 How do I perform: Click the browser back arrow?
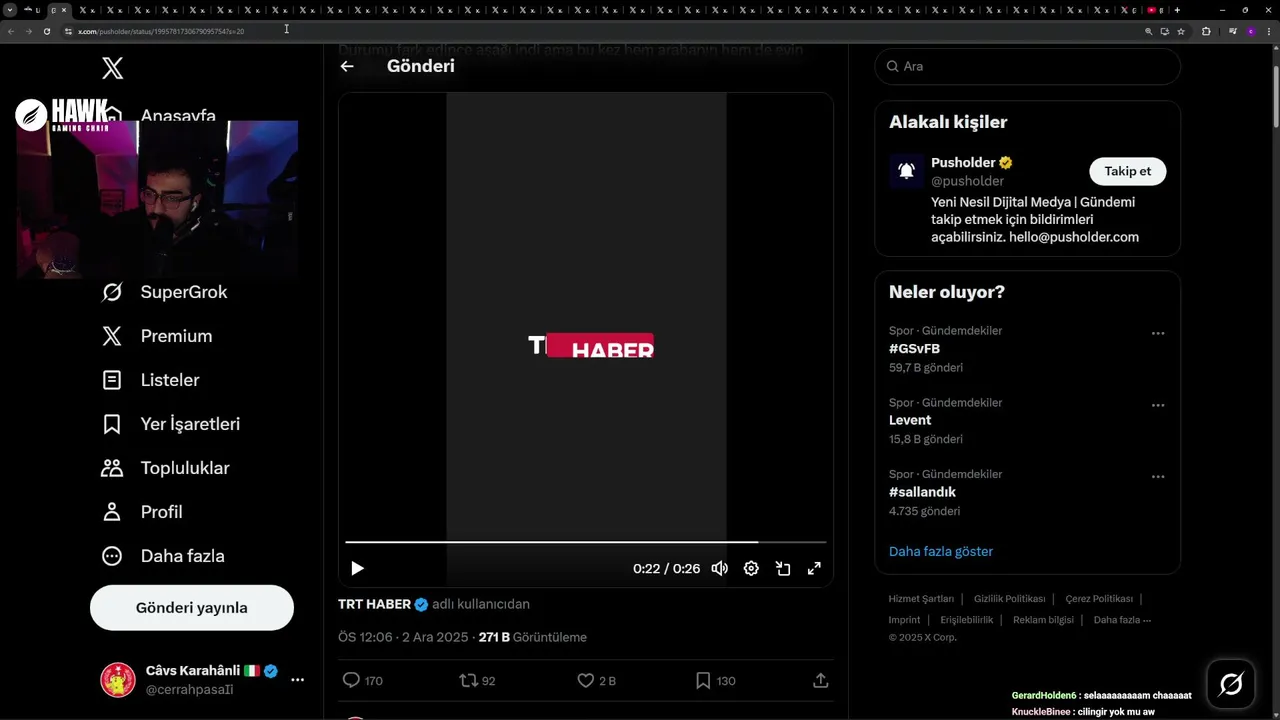point(10,31)
